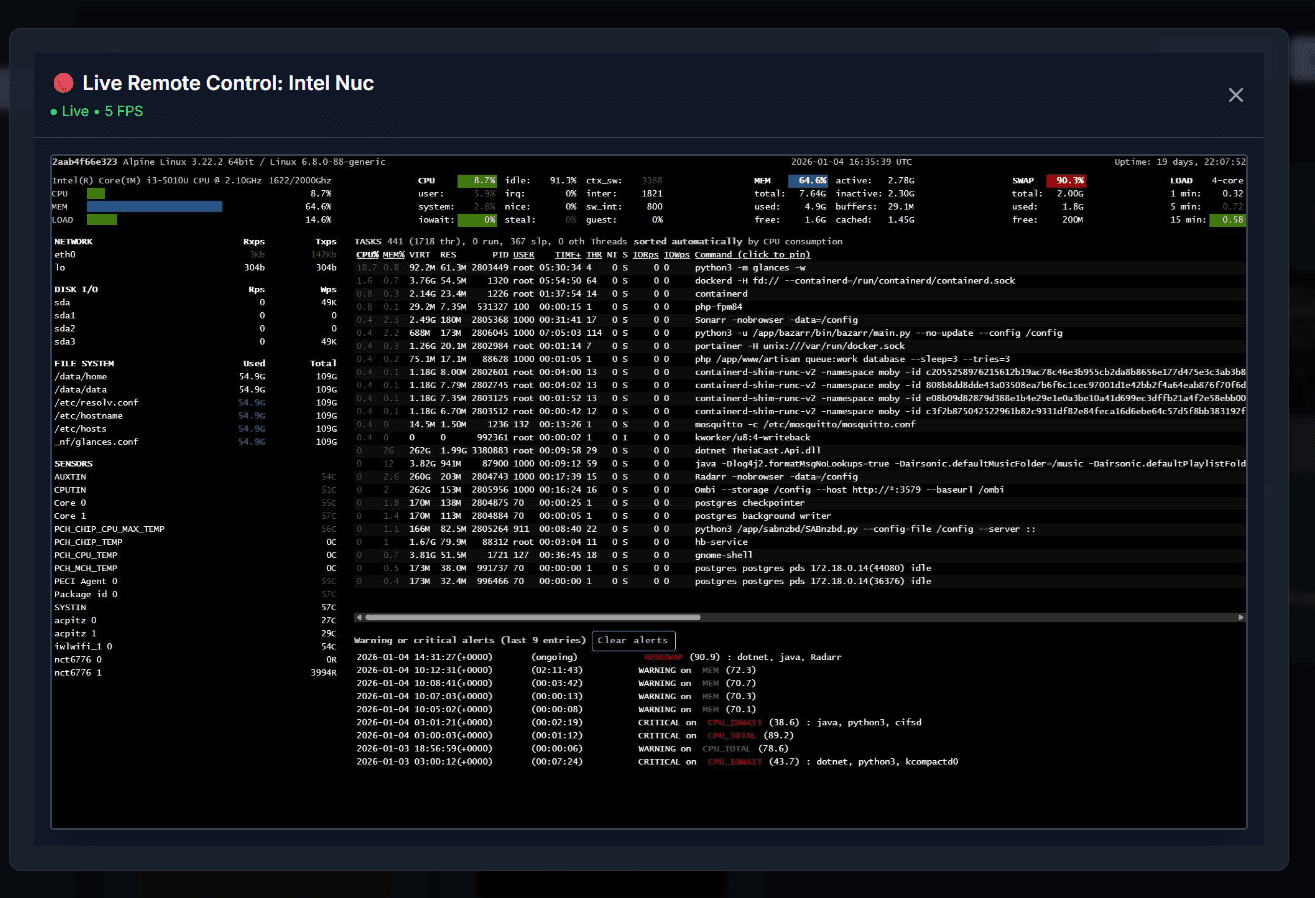Viewport: 1315px width, 898px height.
Task: Sort processes by the CPU% column
Action: coord(368,254)
